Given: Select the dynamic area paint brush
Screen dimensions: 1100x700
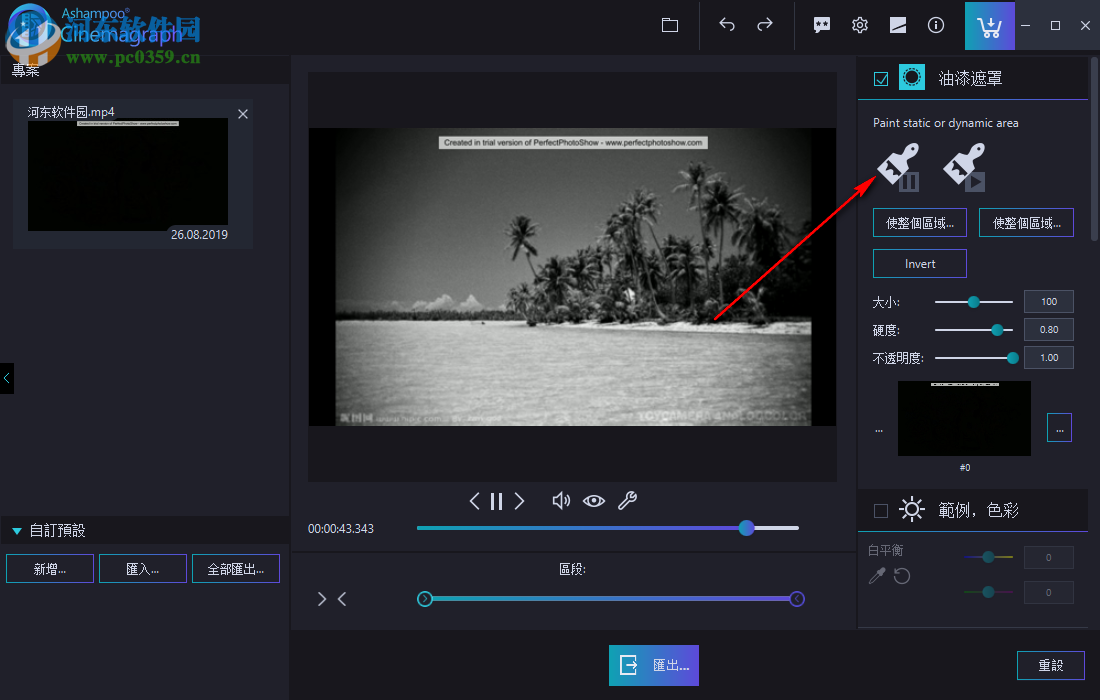Looking at the screenshot, I should point(965,166).
